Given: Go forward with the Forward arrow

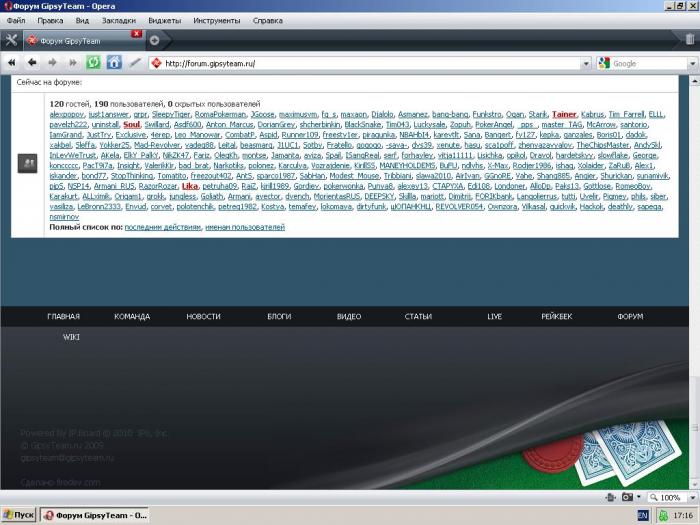Looking at the screenshot, I should 52,62.
